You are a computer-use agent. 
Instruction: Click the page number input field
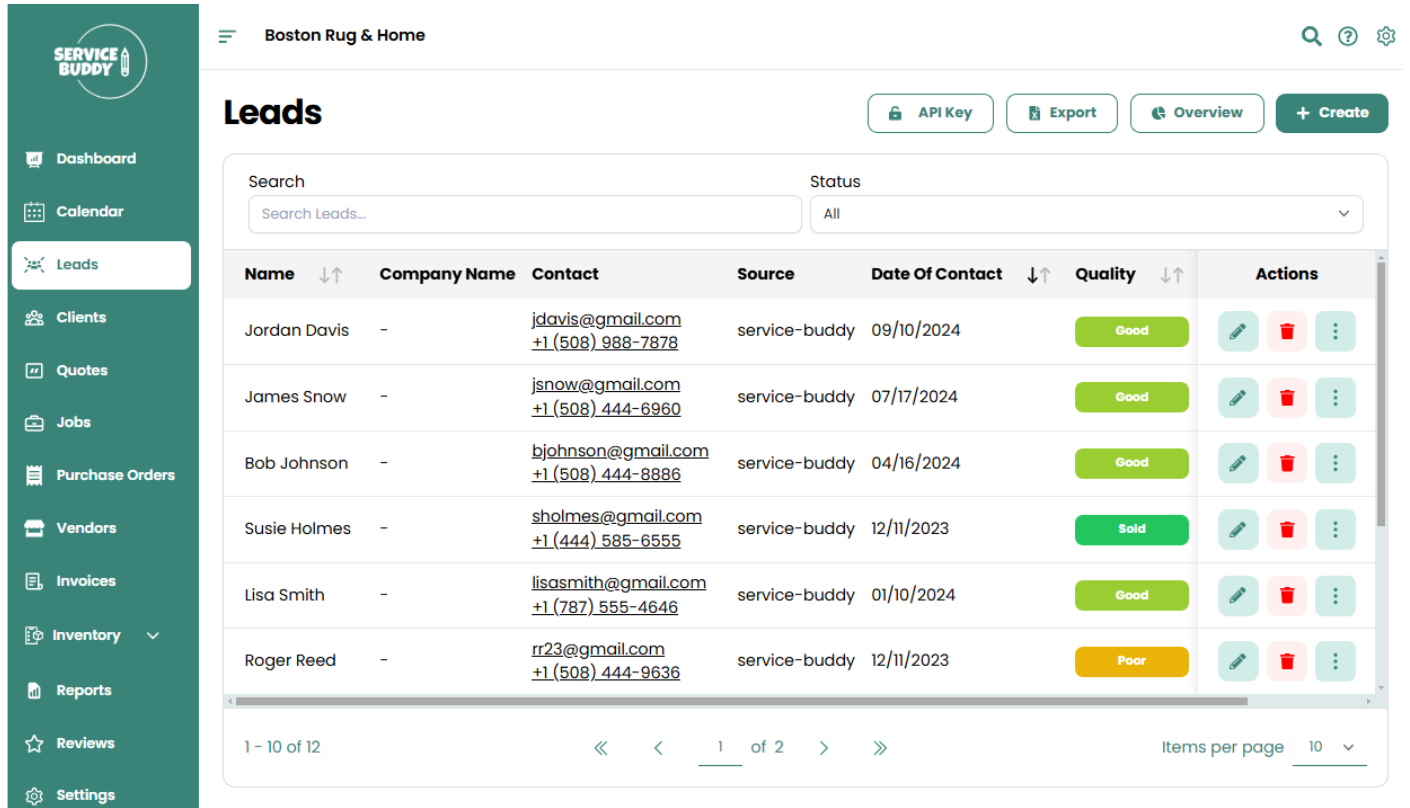coord(720,748)
